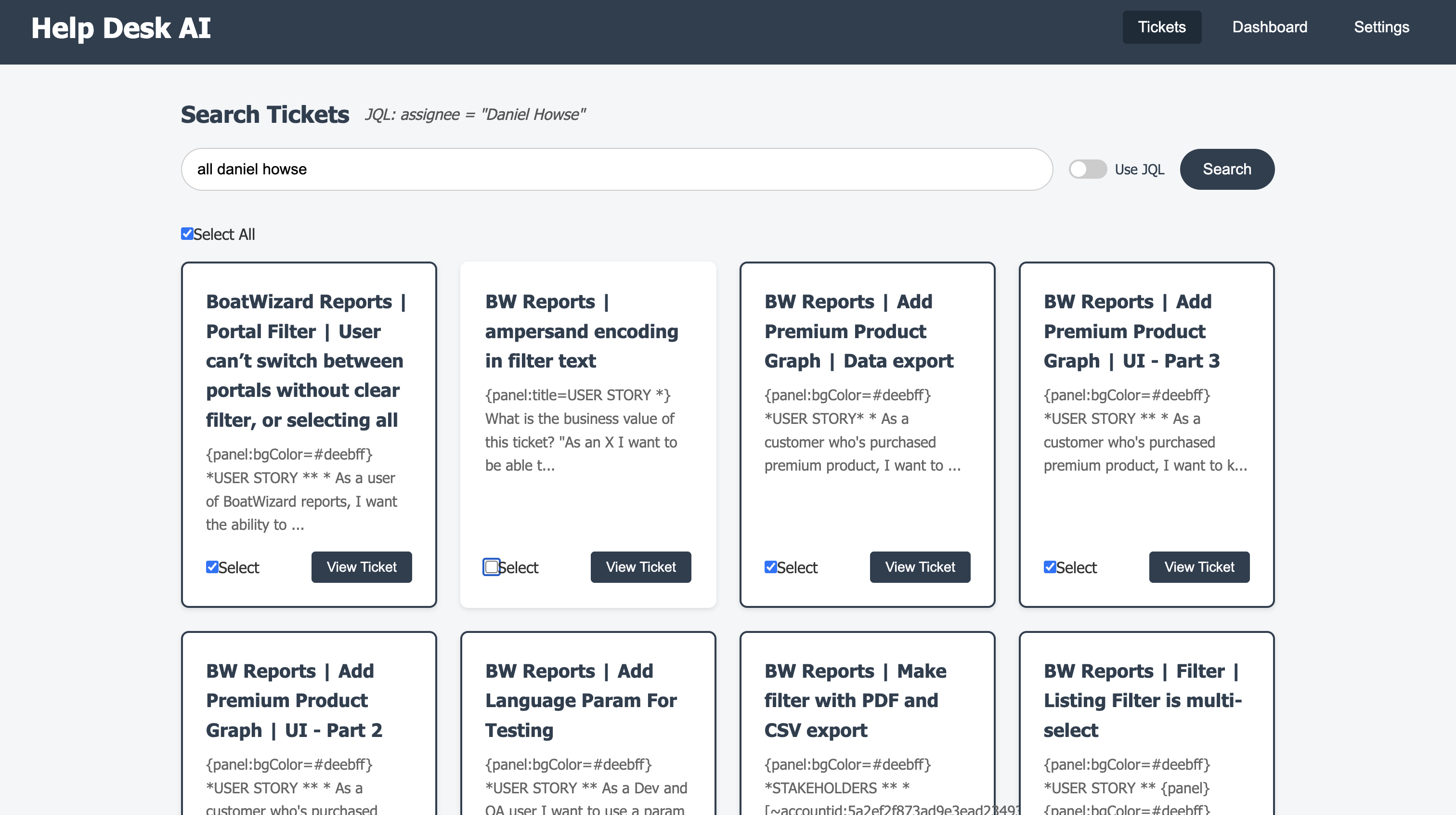The width and height of the screenshot is (1456, 815).
Task: Uncheck Select on UI Part 3 ticket
Action: (x=1050, y=567)
